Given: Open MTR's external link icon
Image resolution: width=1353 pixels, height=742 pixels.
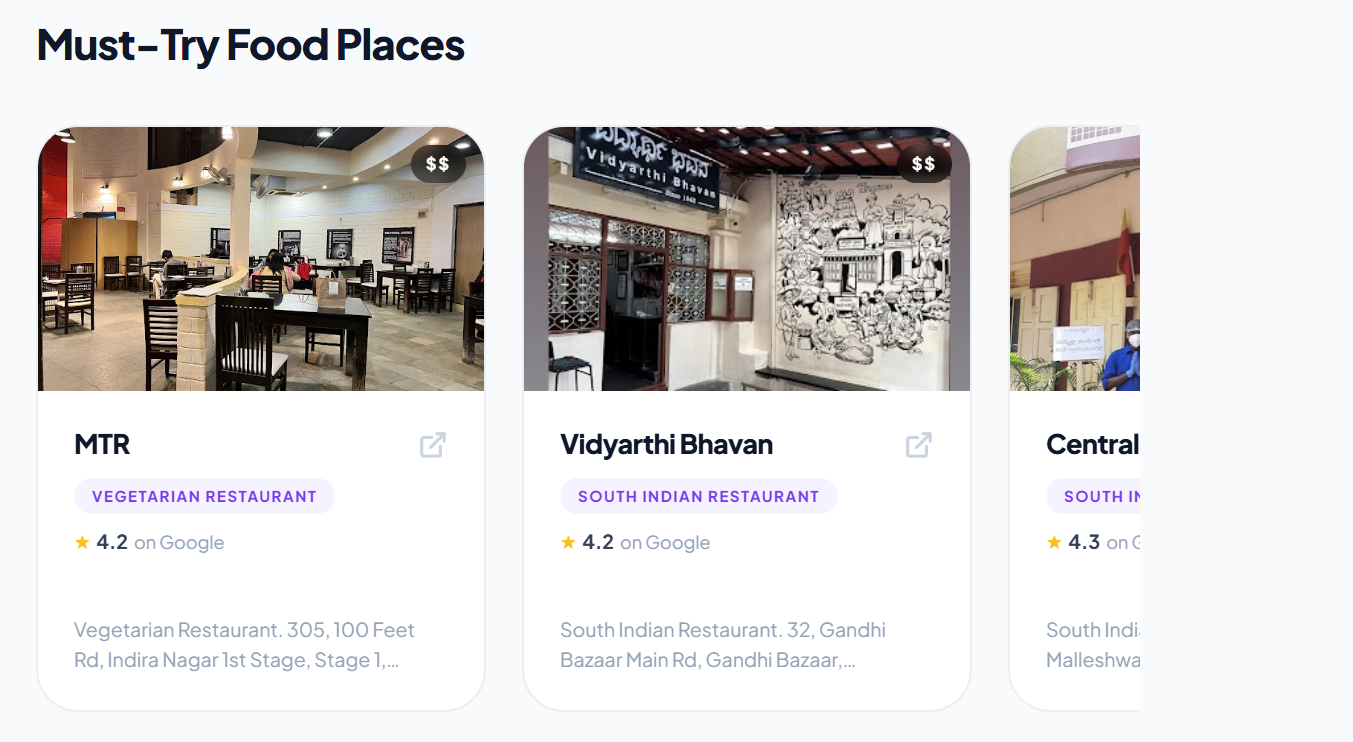Looking at the screenshot, I should (x=431, y=444).
